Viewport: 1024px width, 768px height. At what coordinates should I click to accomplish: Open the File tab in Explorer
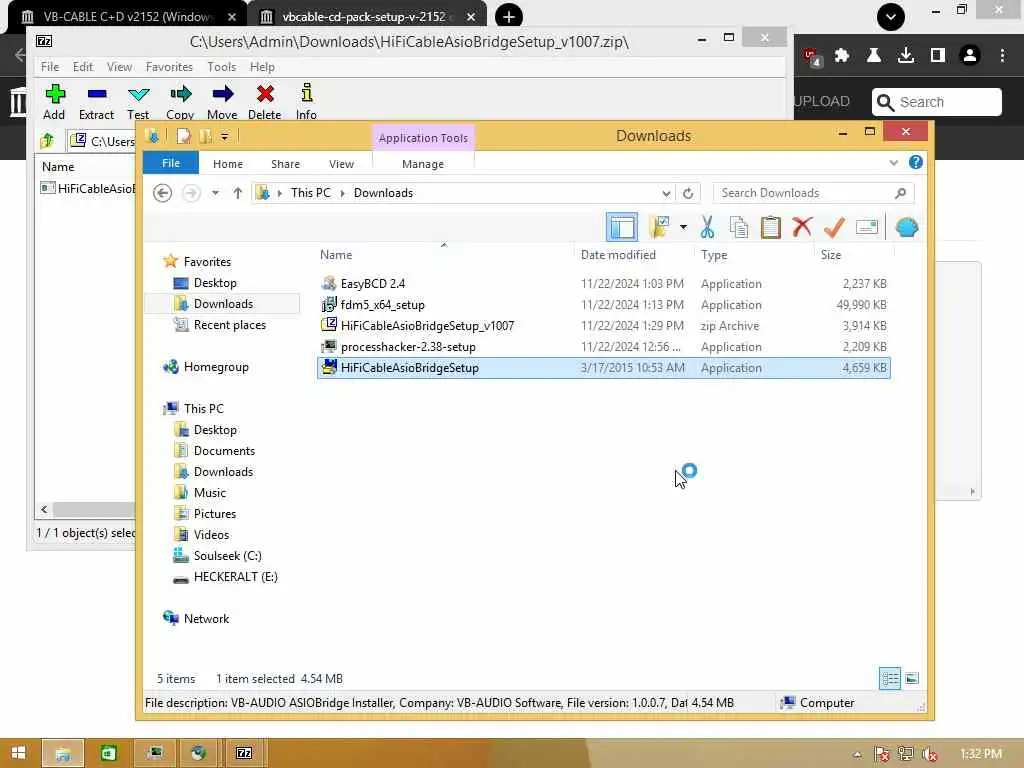point(170,163)
